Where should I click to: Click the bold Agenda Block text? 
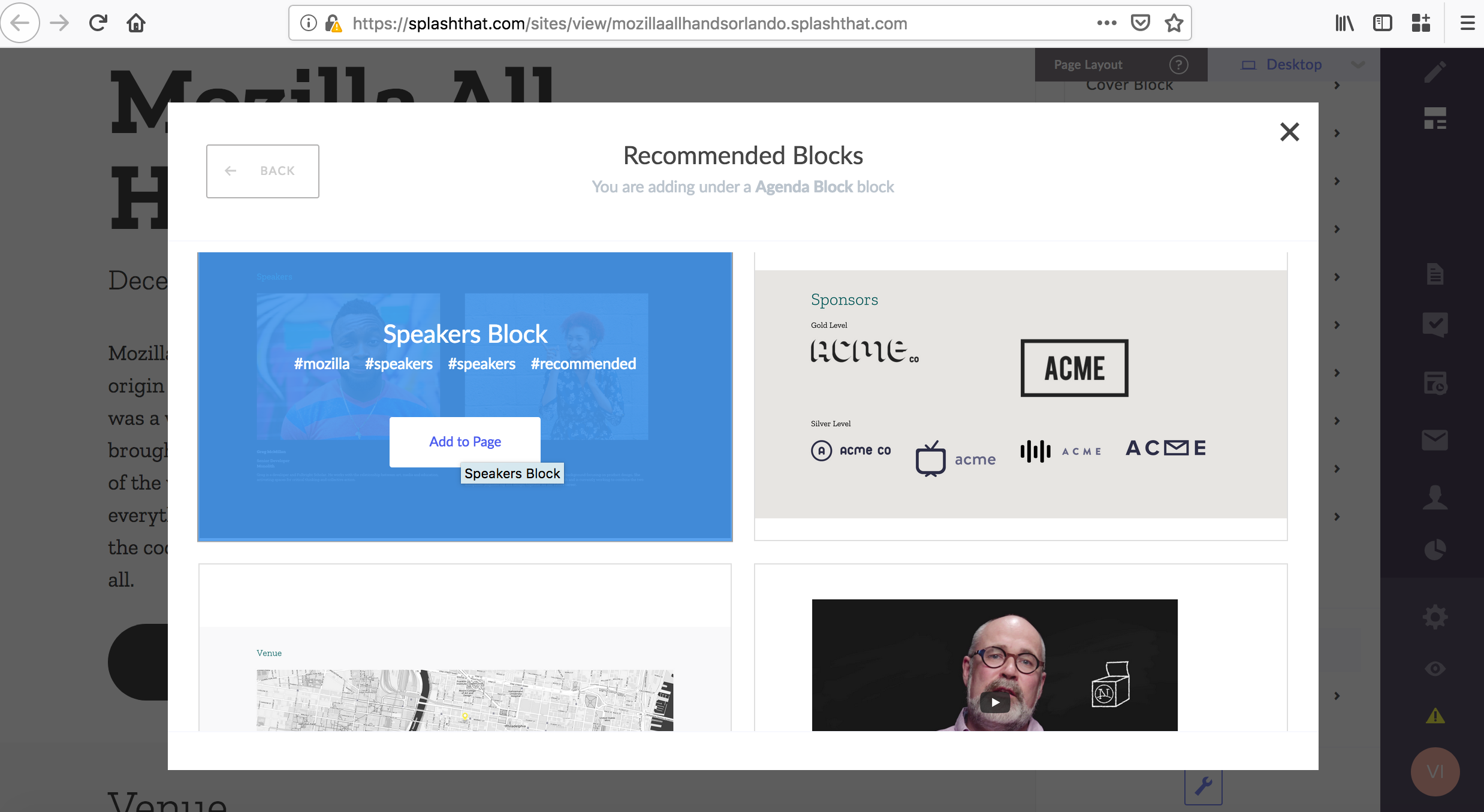[804, 187]
